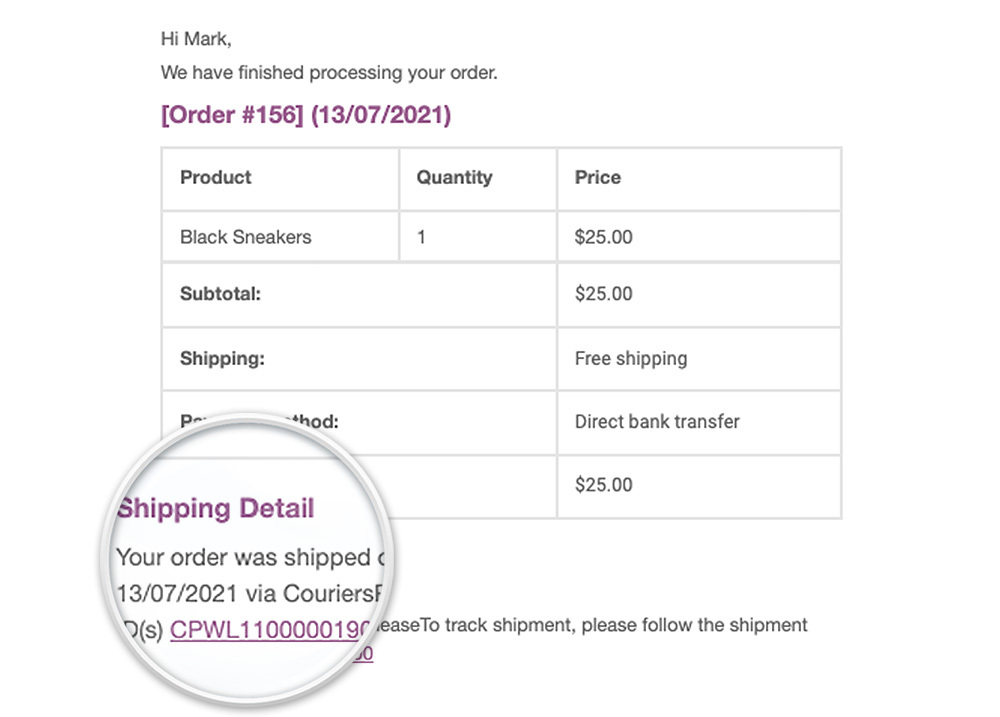1000x717 pixels.
Task: Open the CPWL110000190 tracking link
Action: pyautogui.click(x=270, y=630)
